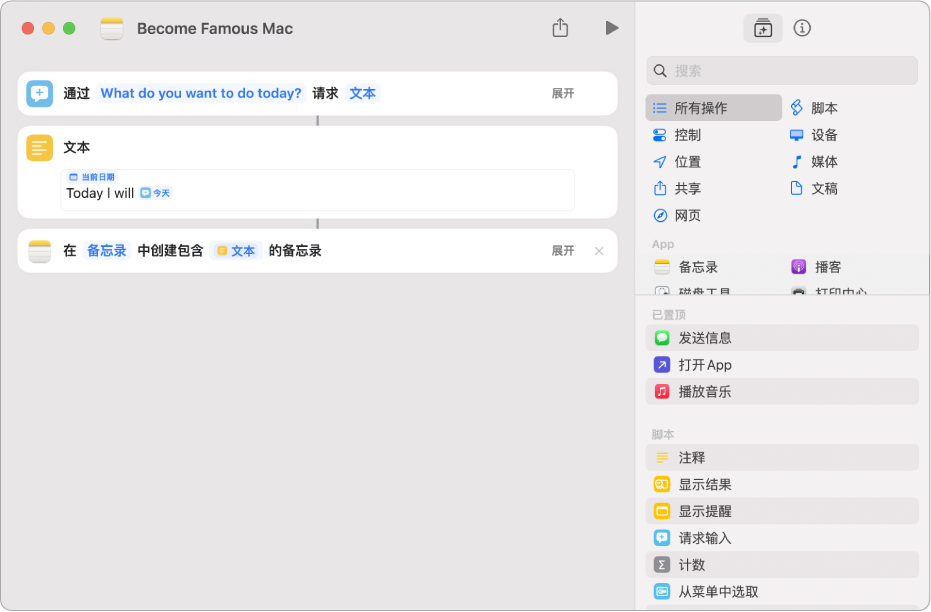Click the Ask for Input action icon
This screenshot has width=931, height=612.
pyautogui.click(x=40, y=94)
